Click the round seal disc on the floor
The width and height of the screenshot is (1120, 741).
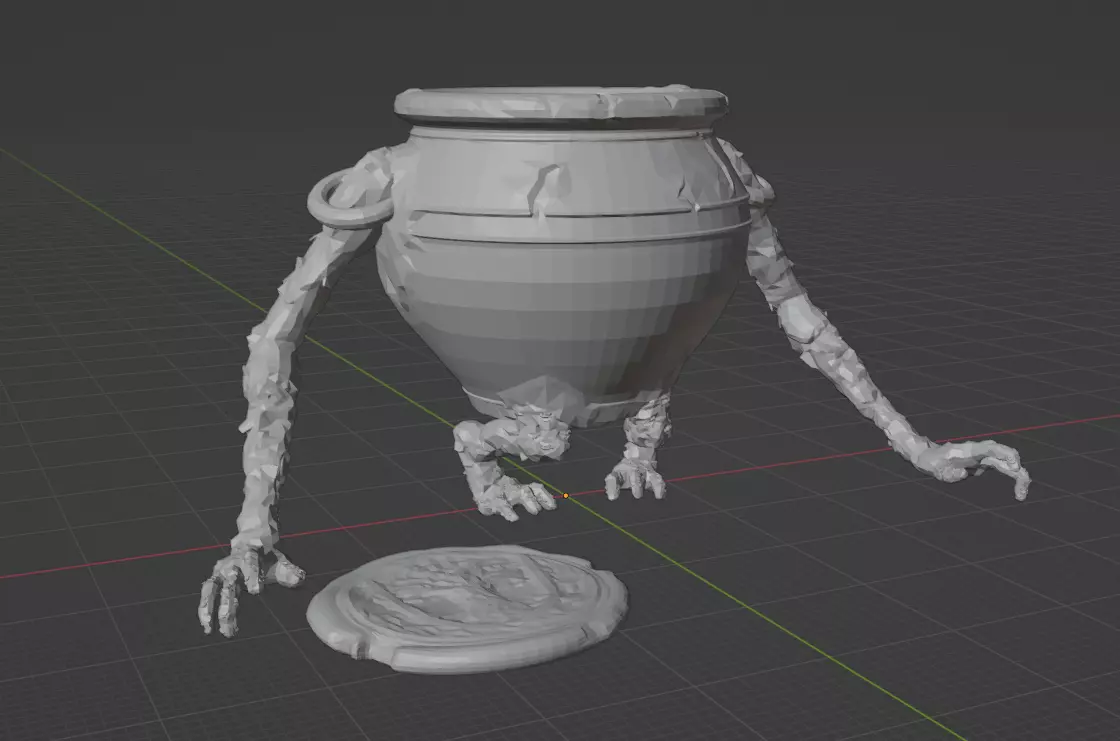click(x=467, y=608)
